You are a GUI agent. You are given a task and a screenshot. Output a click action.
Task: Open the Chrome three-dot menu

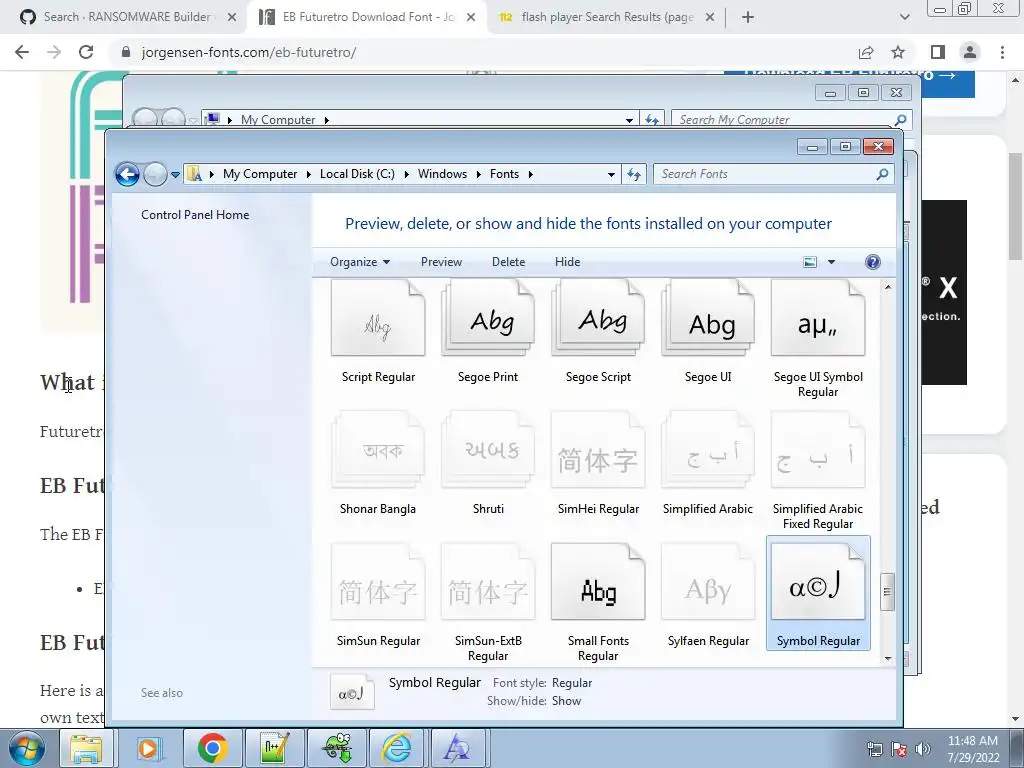pyautogui.click(x=1002, y=52)
